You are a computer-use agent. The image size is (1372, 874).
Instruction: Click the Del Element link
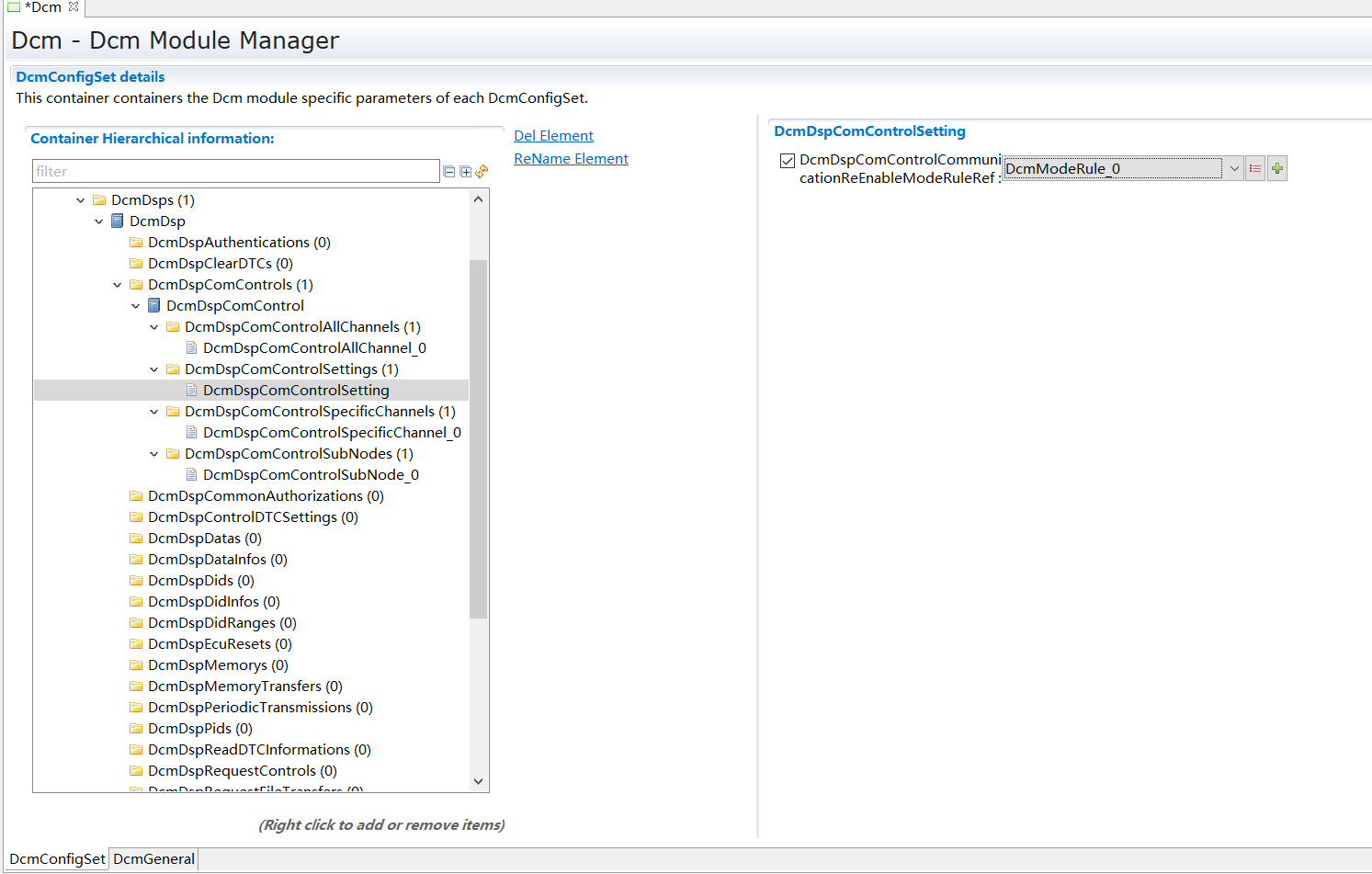552,135
